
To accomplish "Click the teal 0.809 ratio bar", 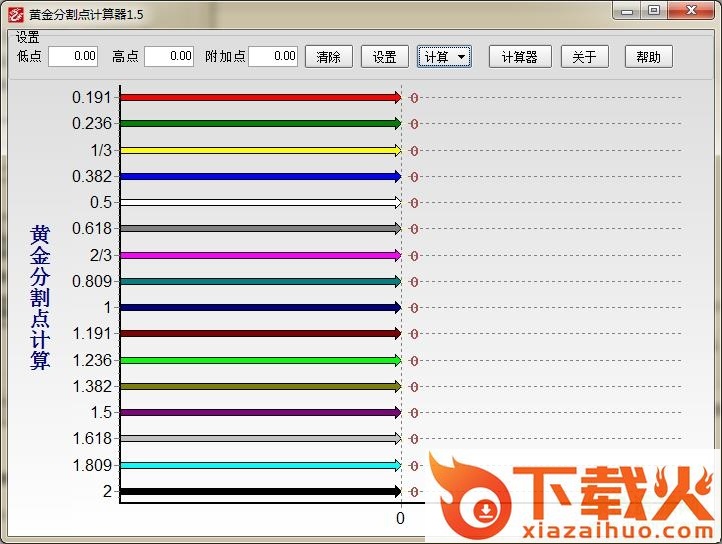I will pyautogui.click(x=261, y=281).
